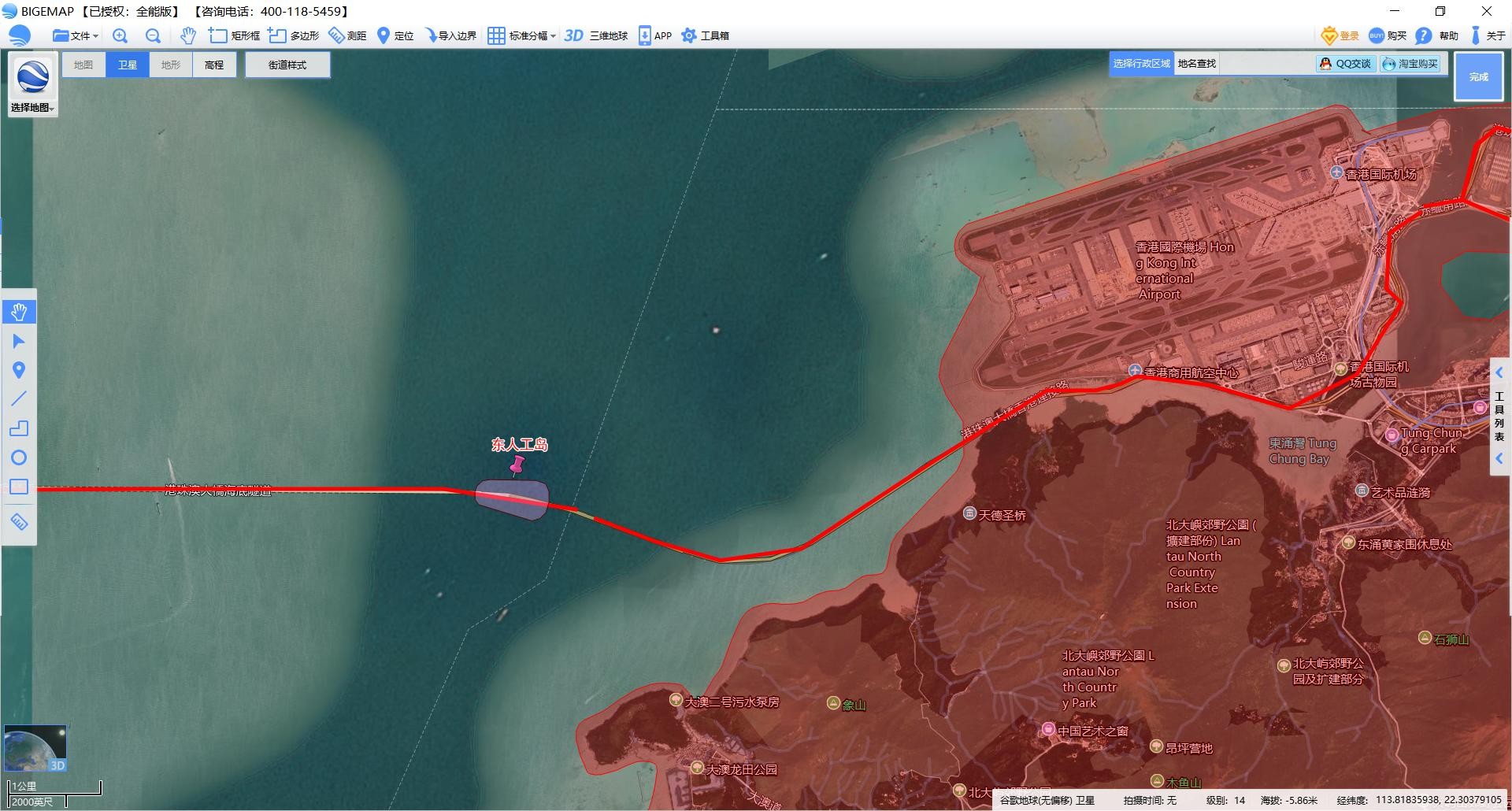
Task: Switch to 地名查找 tab
Action: [1196, 64]
